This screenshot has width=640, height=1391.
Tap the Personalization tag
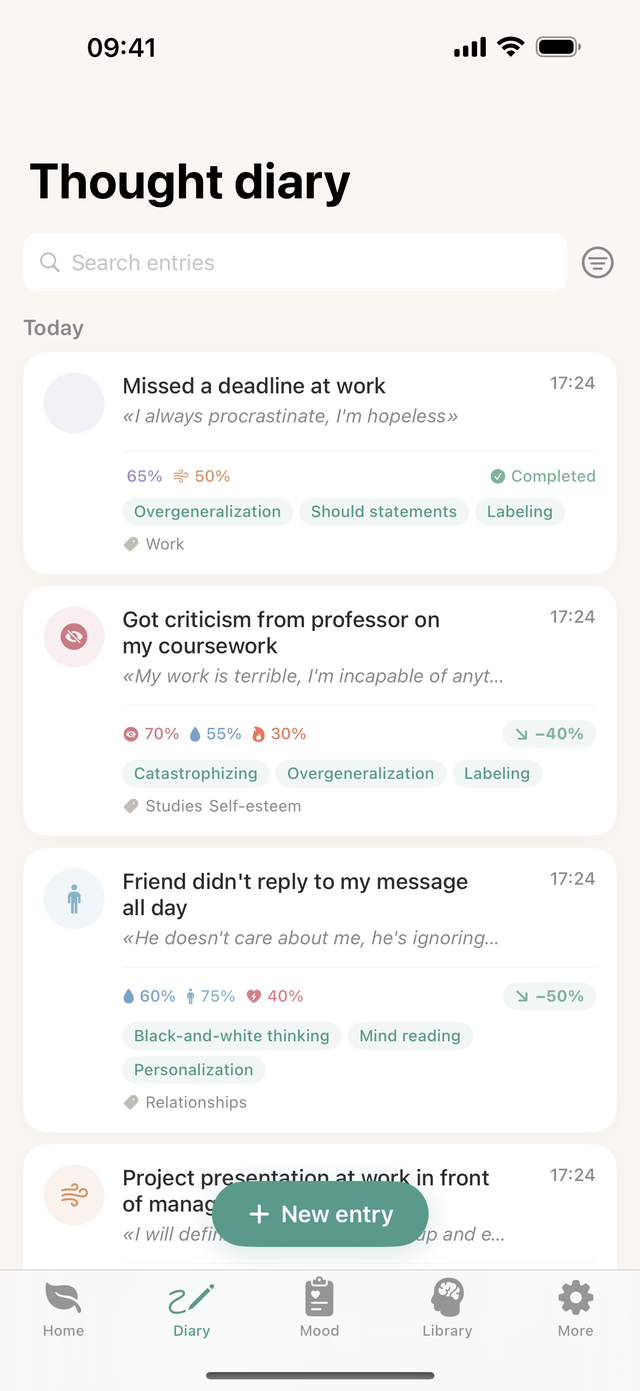tap(193, 1069)
